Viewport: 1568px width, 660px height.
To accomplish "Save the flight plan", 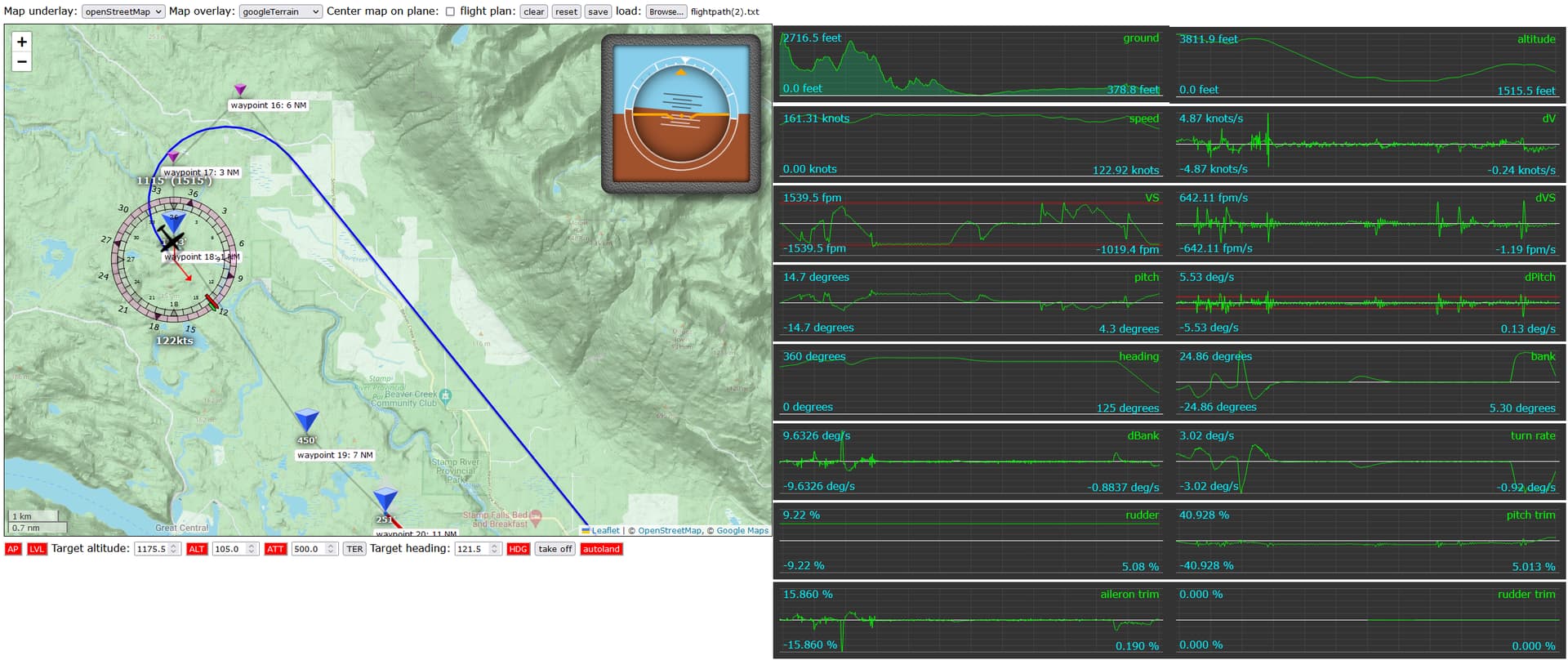I will pos(598,11).
